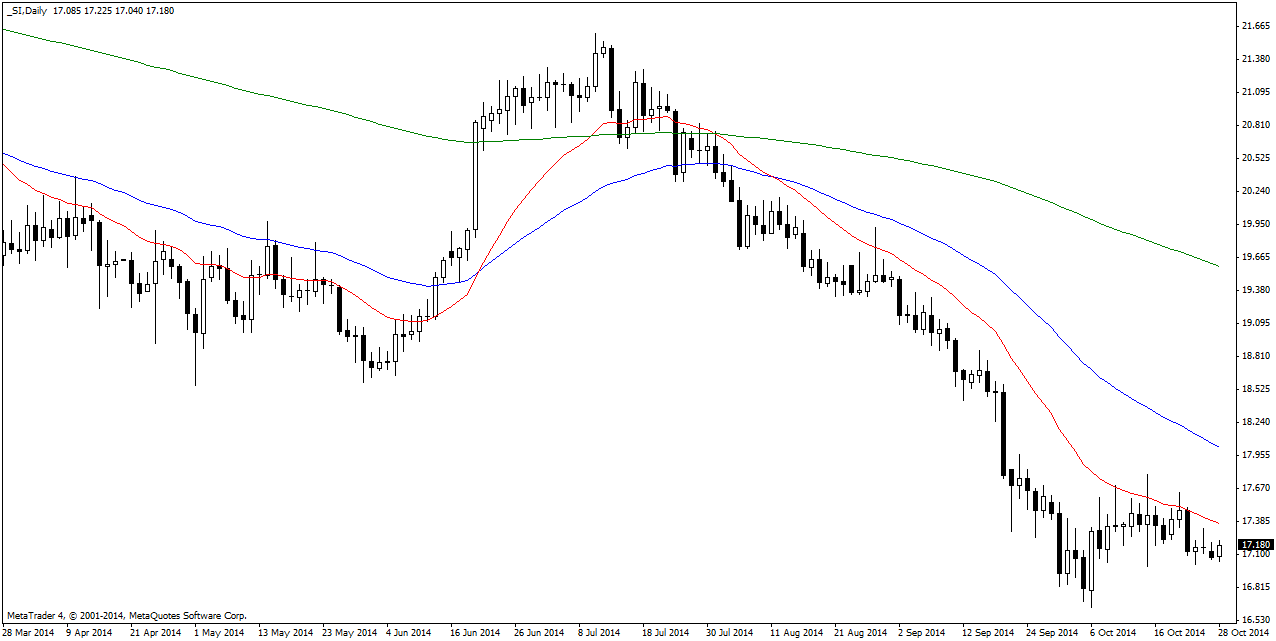Click the 21.665 price axis label
The height and width of the screenshot is (641, 1276).
(x=1254, y=26)
